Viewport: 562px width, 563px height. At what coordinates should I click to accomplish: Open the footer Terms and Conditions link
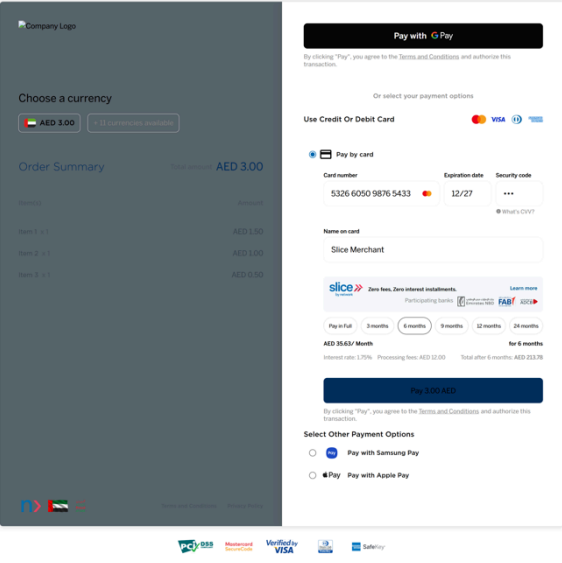pos(189,506)
